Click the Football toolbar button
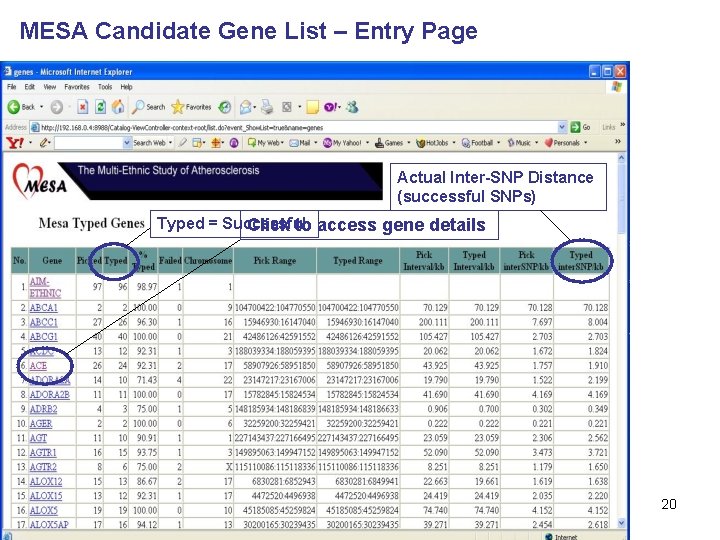The width and height of the screenshot is (720, 540). coord(480,143)
